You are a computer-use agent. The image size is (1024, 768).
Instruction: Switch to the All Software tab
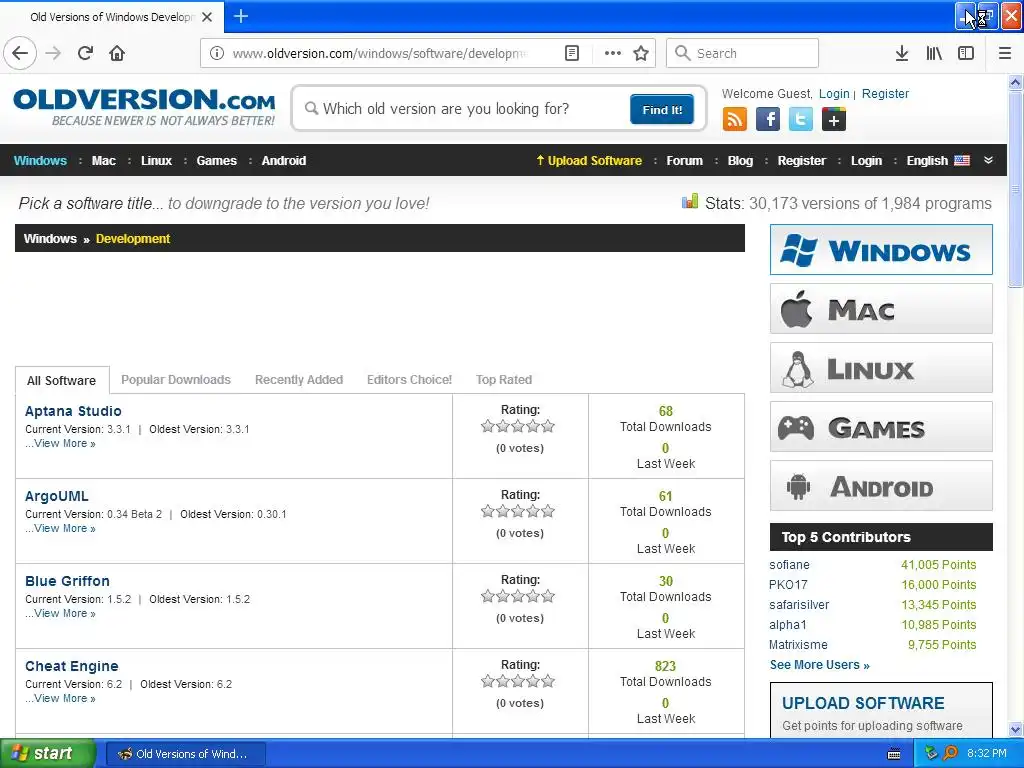[61, 380]
